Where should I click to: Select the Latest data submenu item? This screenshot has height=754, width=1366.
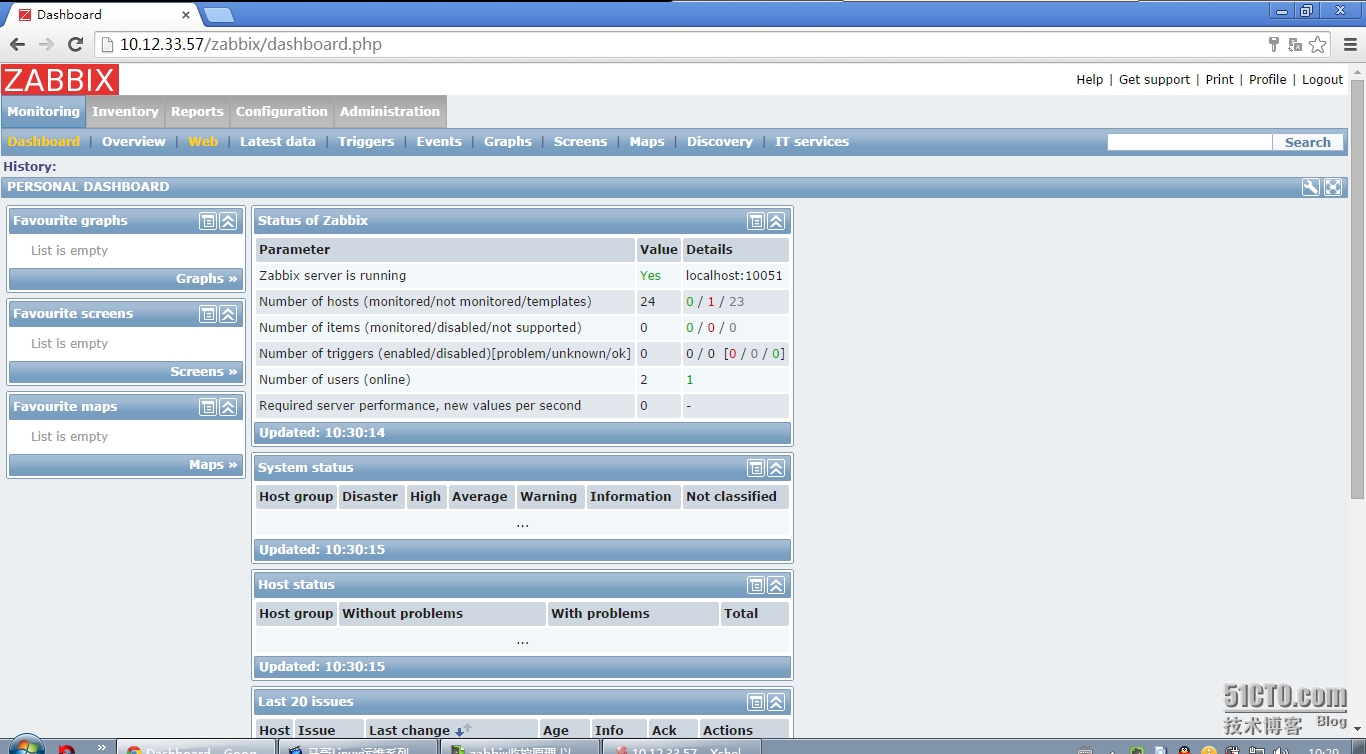click(x=278, y=142)
